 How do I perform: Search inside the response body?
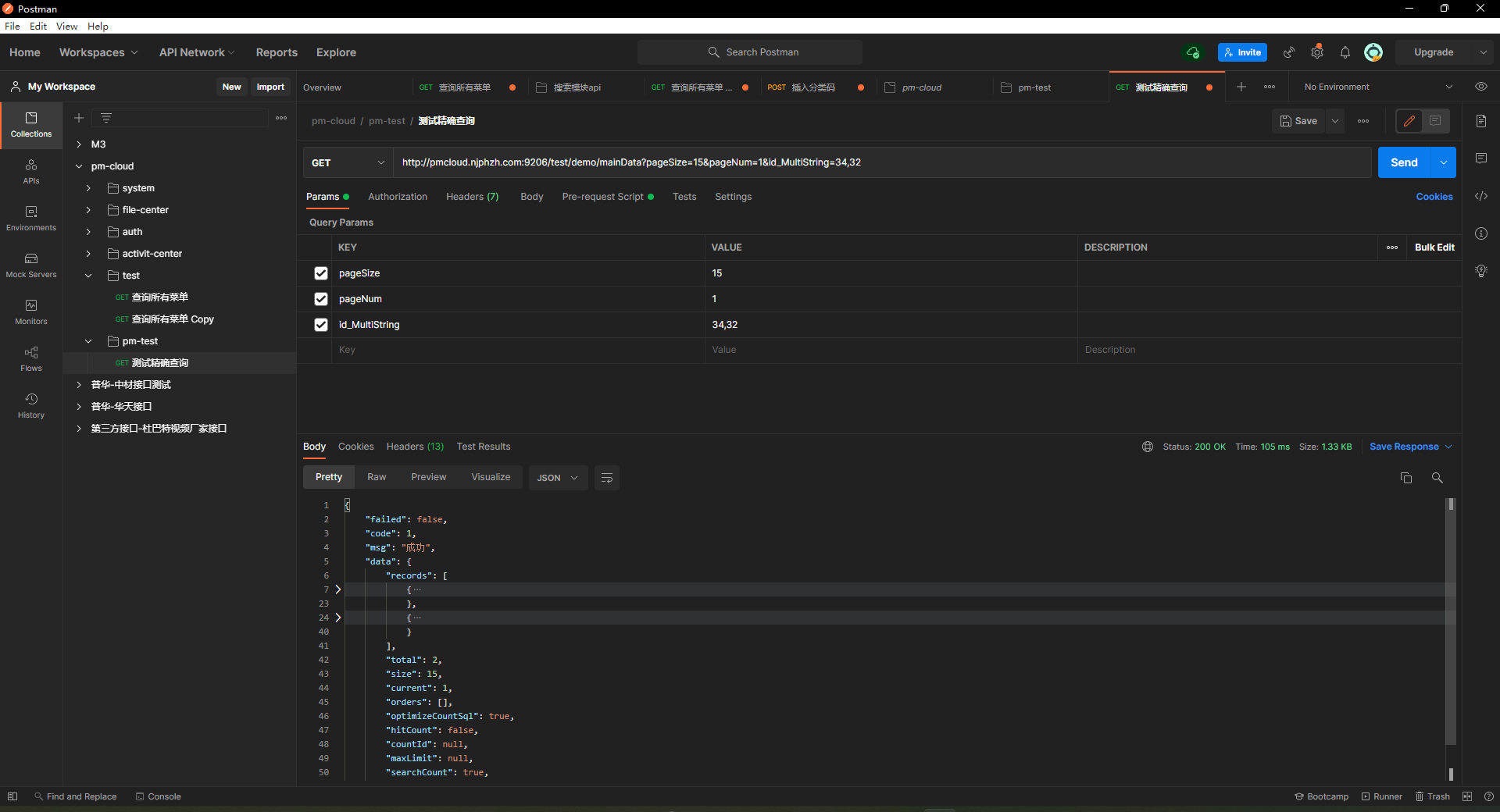pyautogui.click(x=1437, y=478)
